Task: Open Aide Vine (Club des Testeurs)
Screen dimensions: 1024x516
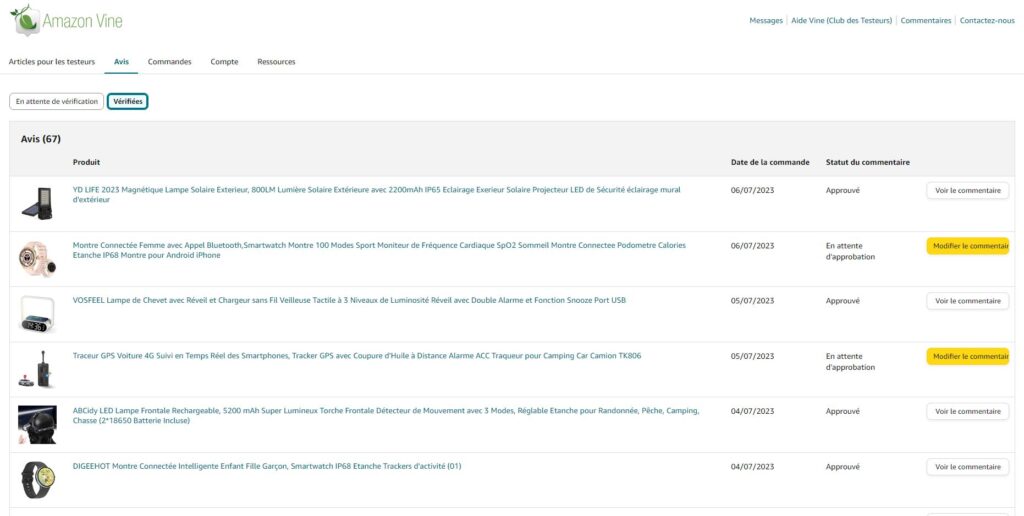Action: coord(841,21)
